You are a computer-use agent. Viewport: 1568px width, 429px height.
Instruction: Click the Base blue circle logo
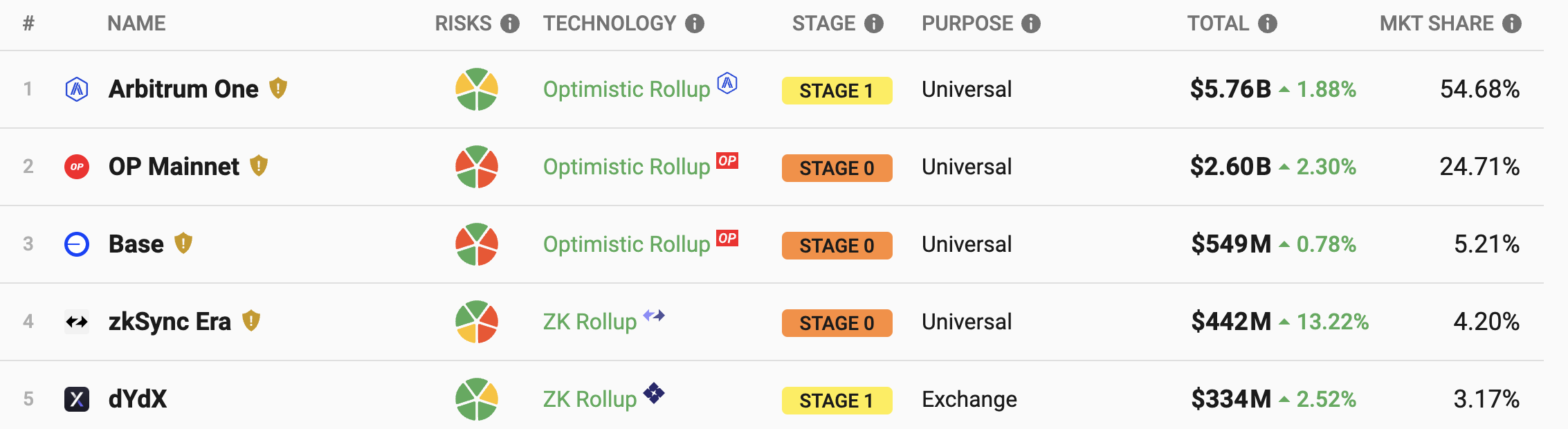[x=77, y=244]
